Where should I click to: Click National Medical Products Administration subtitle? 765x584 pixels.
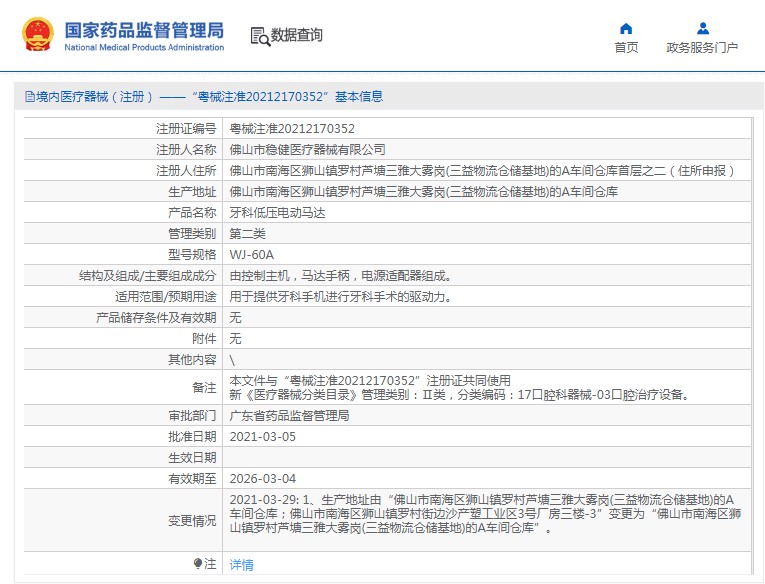144,47
